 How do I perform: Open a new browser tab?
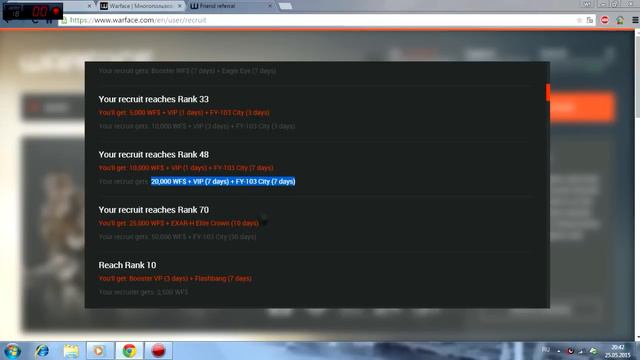(285, 6)
